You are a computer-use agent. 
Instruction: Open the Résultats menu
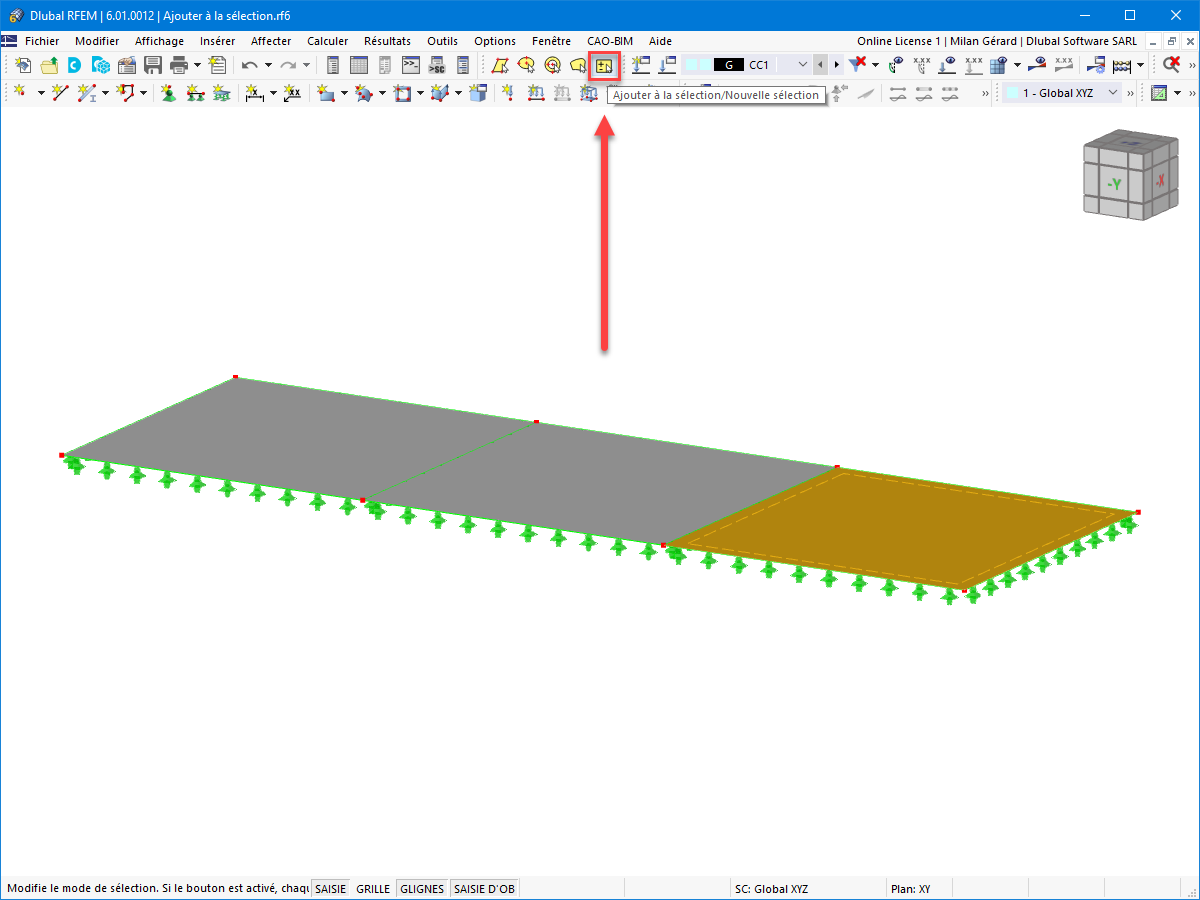click(x=387, y=41)
